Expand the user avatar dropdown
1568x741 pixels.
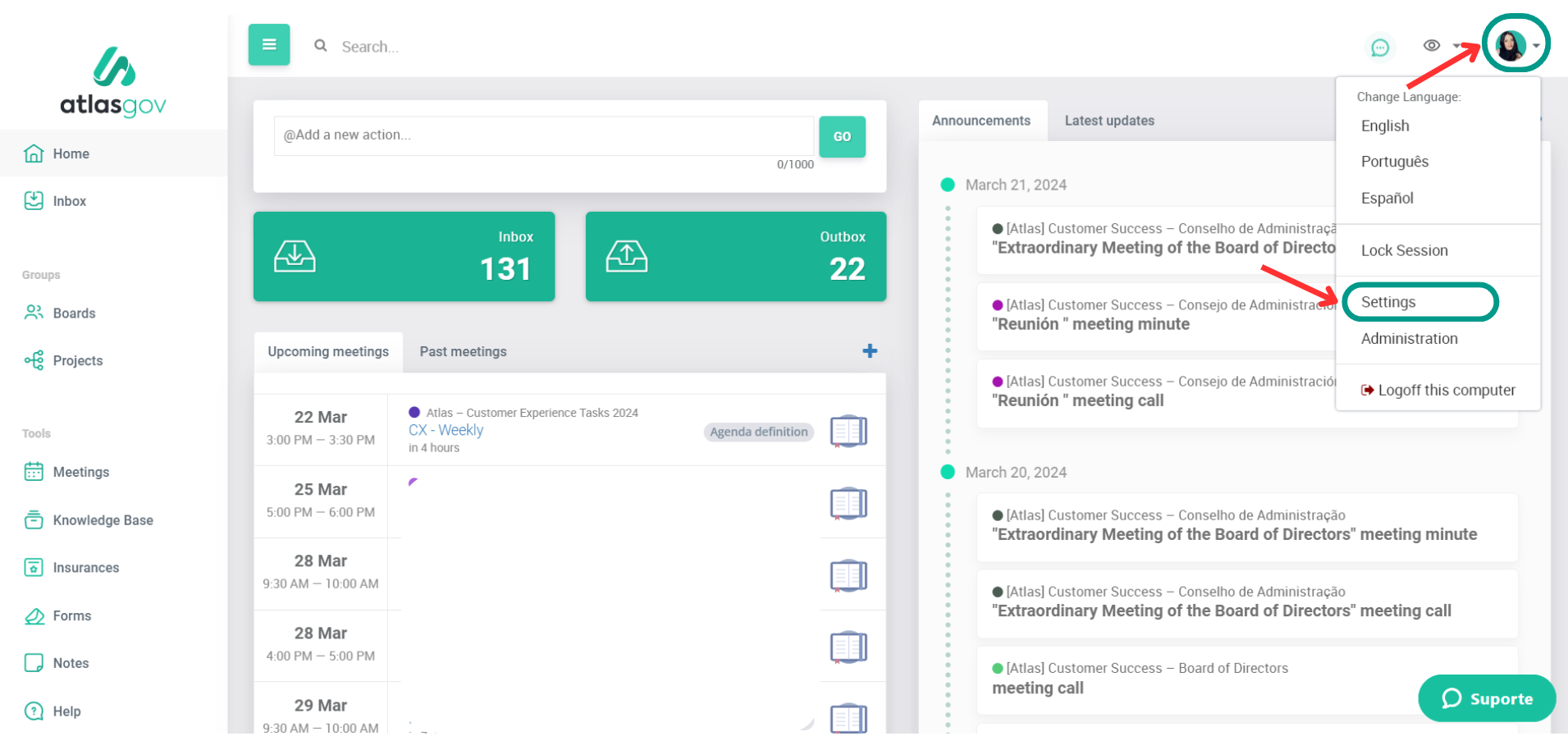coord(1515,45)
